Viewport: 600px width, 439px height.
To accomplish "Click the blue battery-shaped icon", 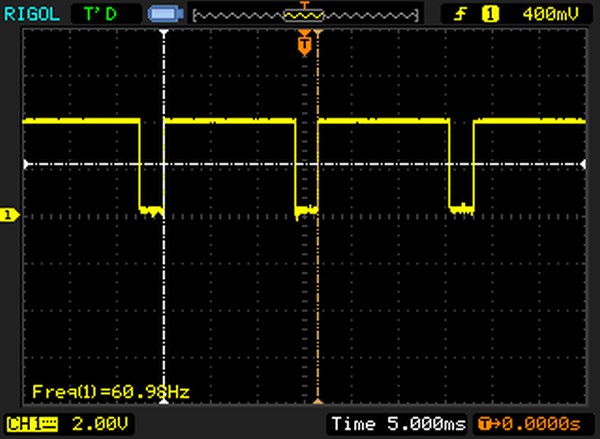I will coord(161,14).
